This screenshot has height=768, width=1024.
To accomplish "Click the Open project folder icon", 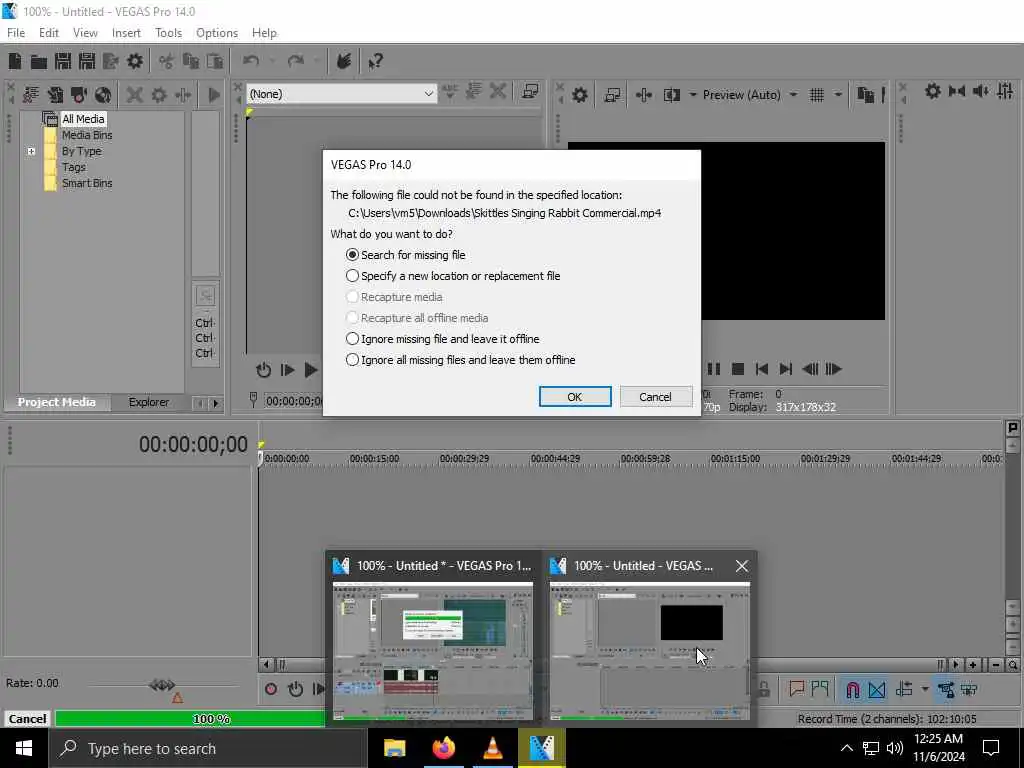I will [39, 61].
